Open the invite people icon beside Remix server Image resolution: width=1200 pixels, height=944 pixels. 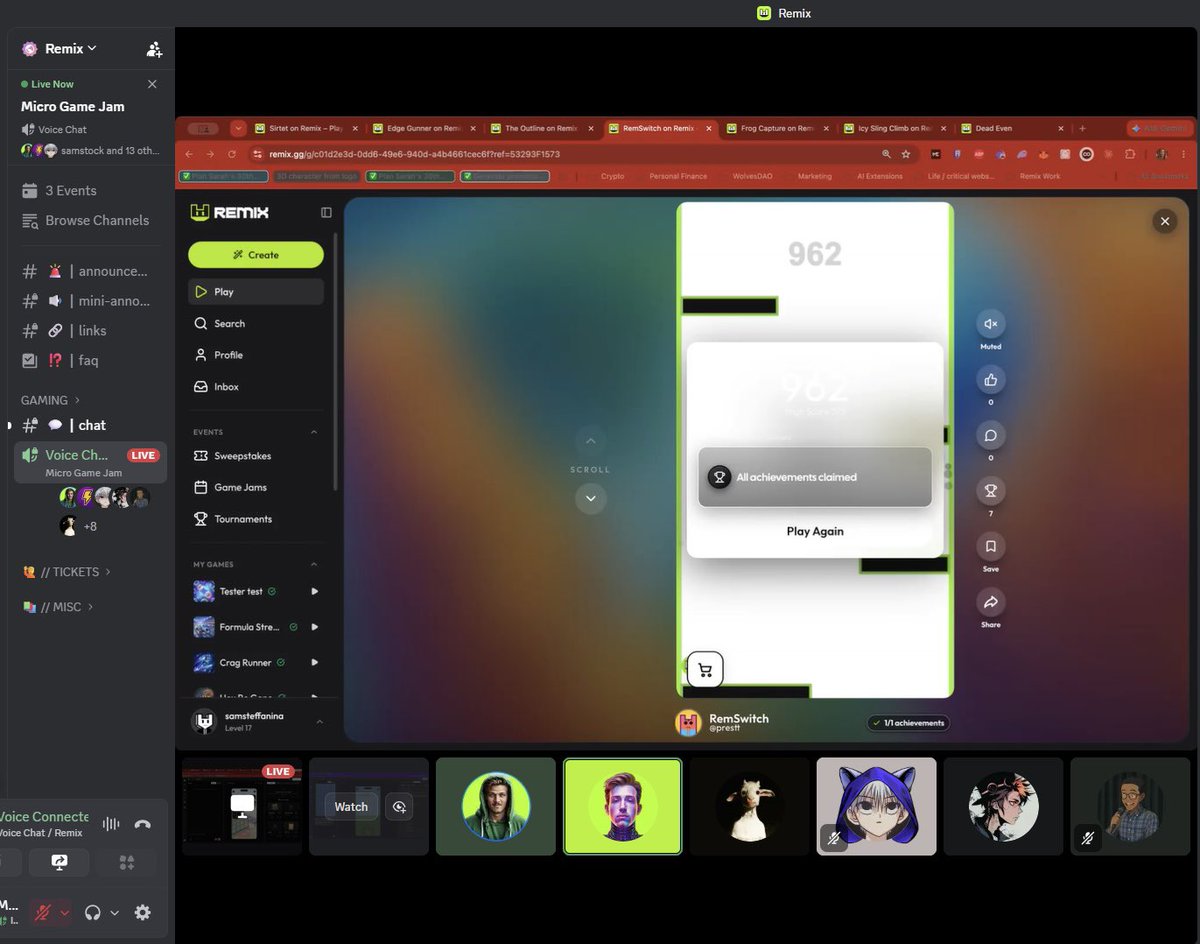coord(154,49)
